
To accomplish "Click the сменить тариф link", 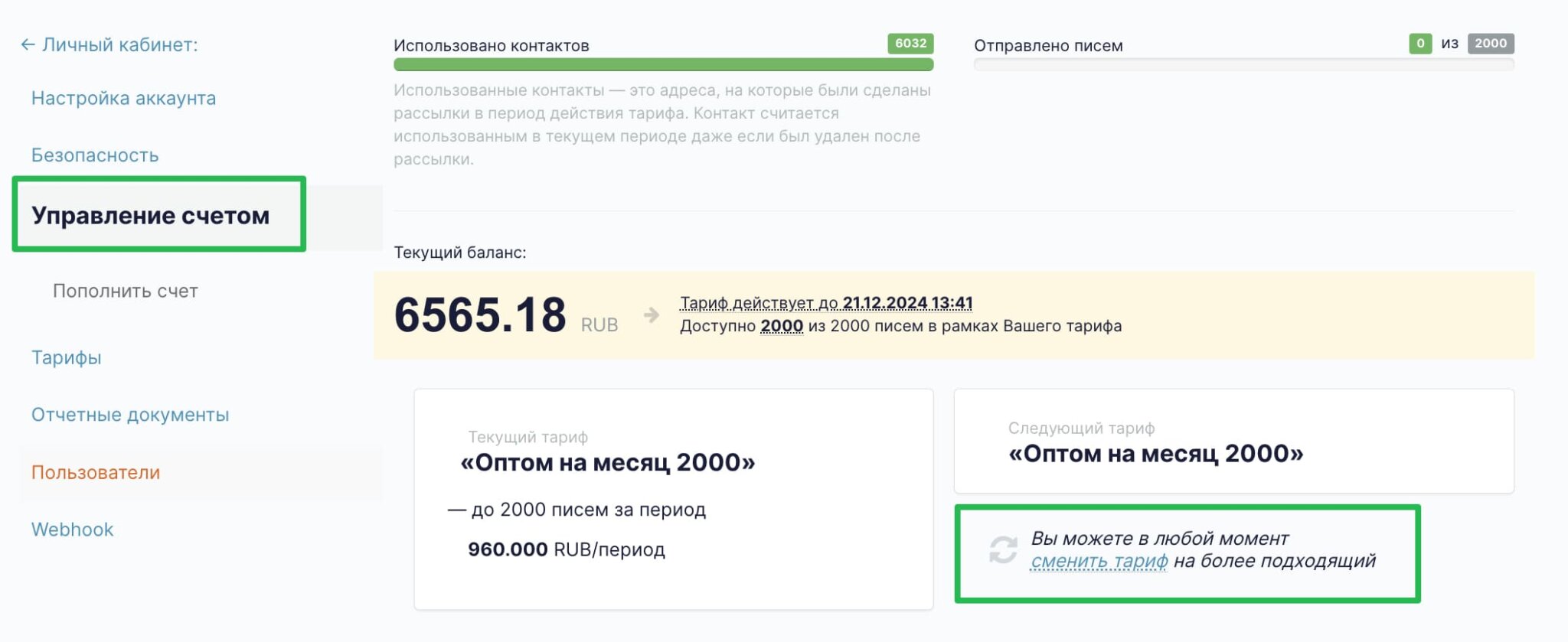I will tap(1099, 562).
